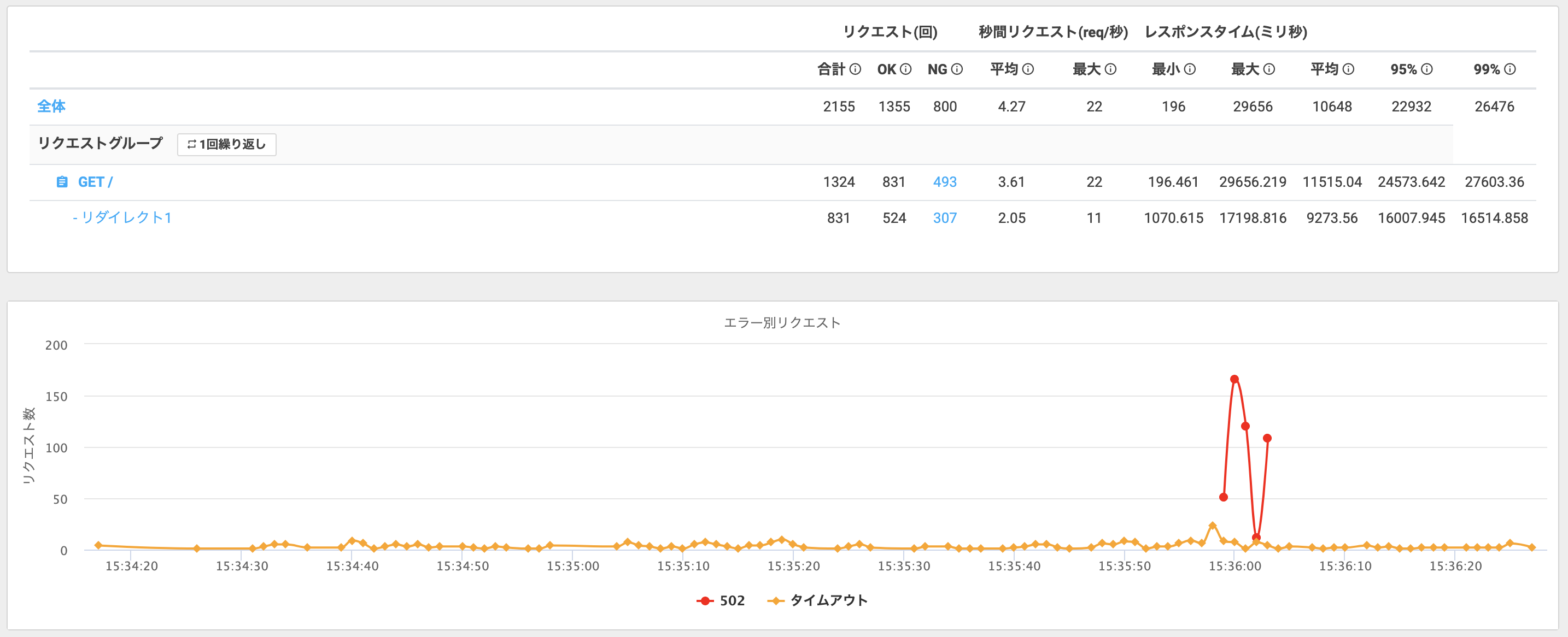Click the highest red 502 data point
The image size is (1568, 637).
[1234, 379]
